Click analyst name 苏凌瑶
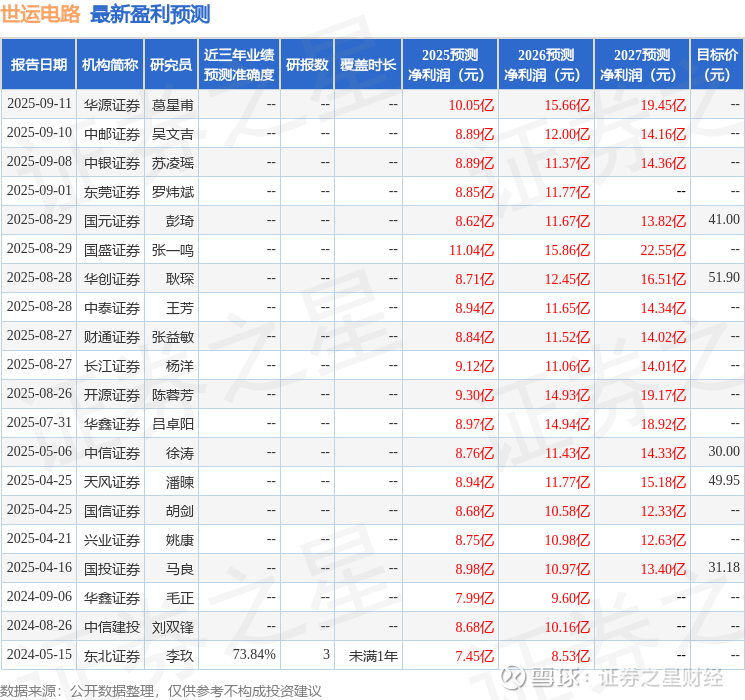The image size is (745, 700). 172,163
